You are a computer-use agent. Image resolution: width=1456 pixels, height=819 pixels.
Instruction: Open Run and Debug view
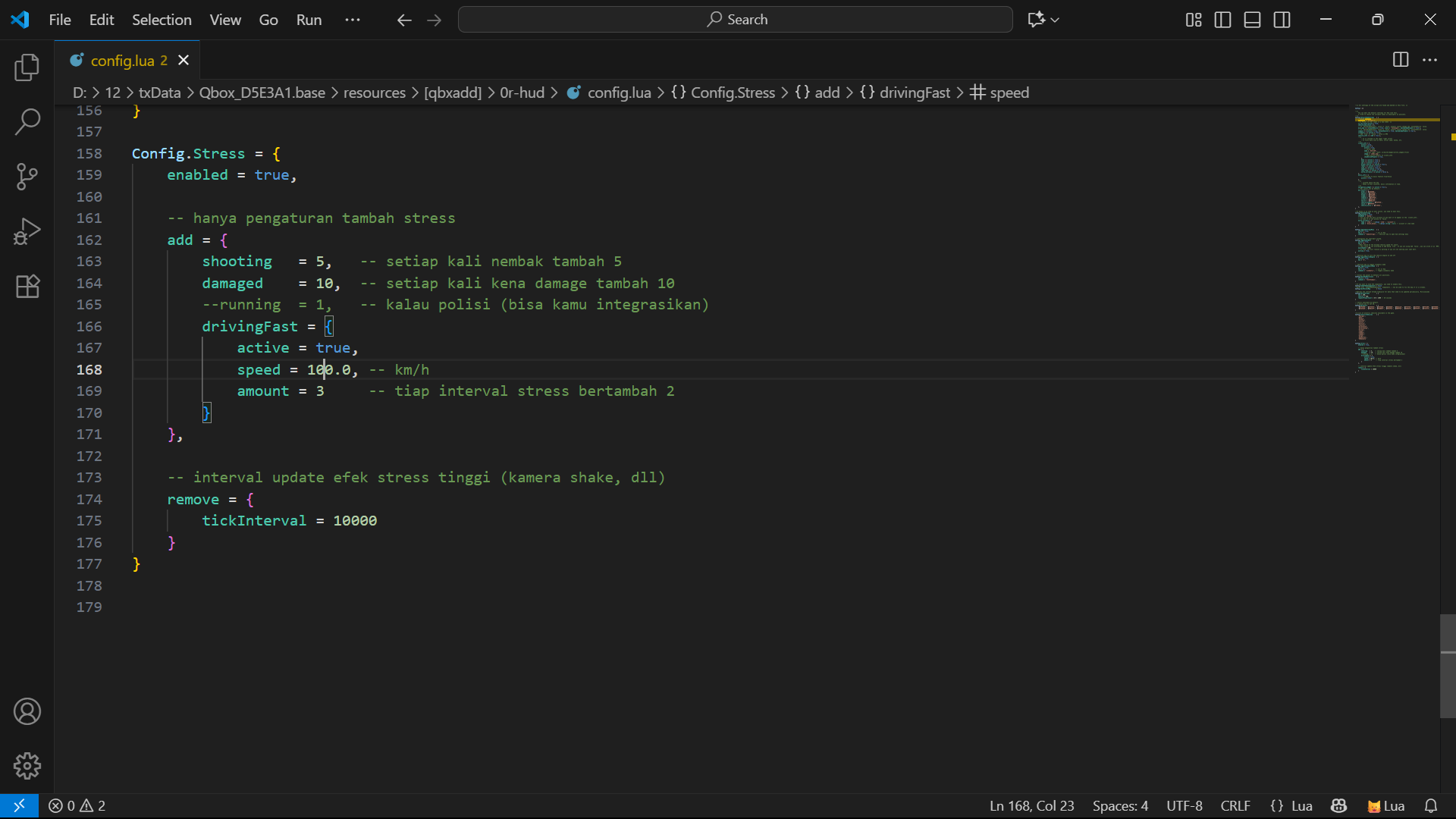[27, 231]
